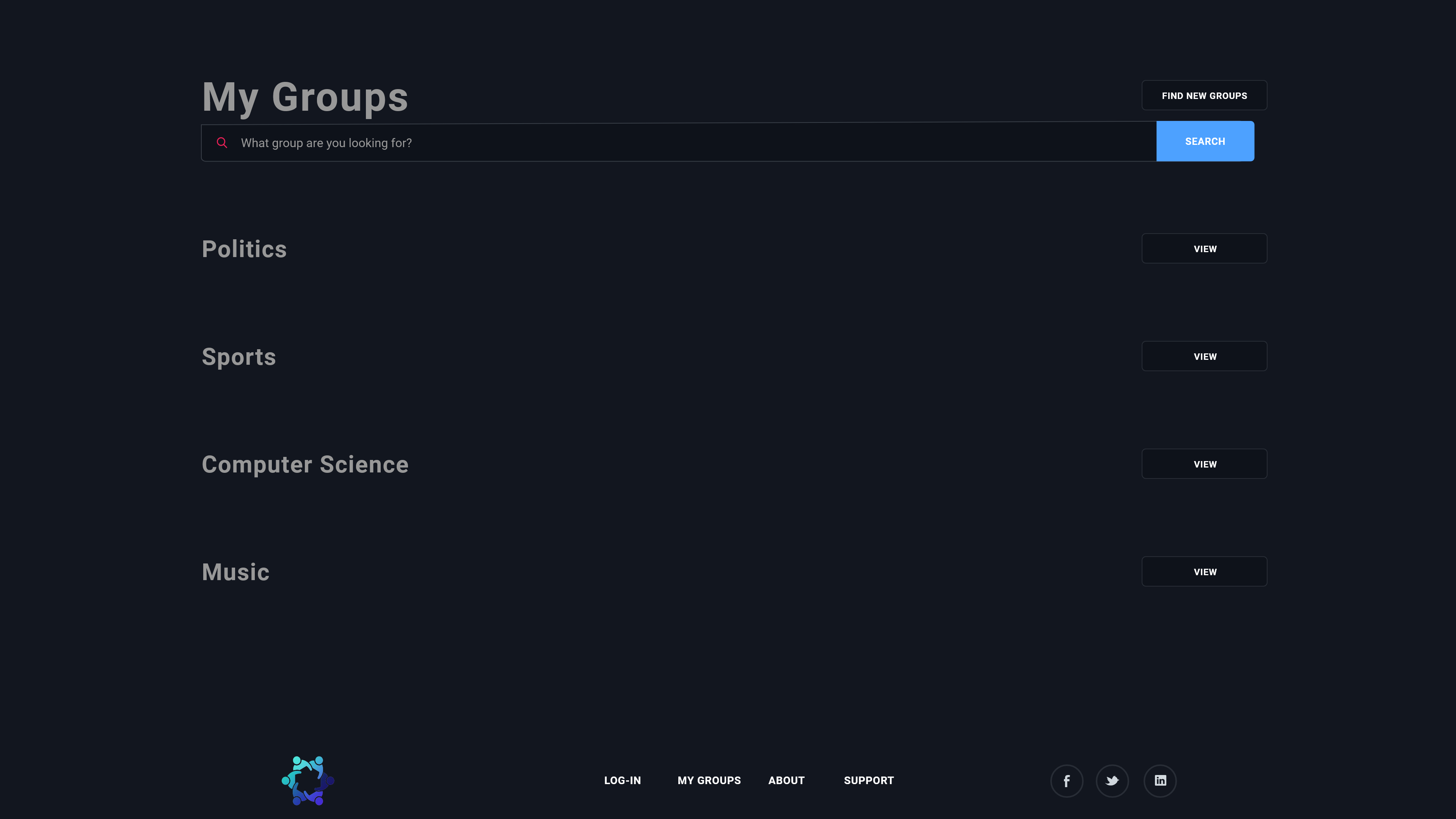
Task: View the Music group
Action: click(x=1204, y=571)
